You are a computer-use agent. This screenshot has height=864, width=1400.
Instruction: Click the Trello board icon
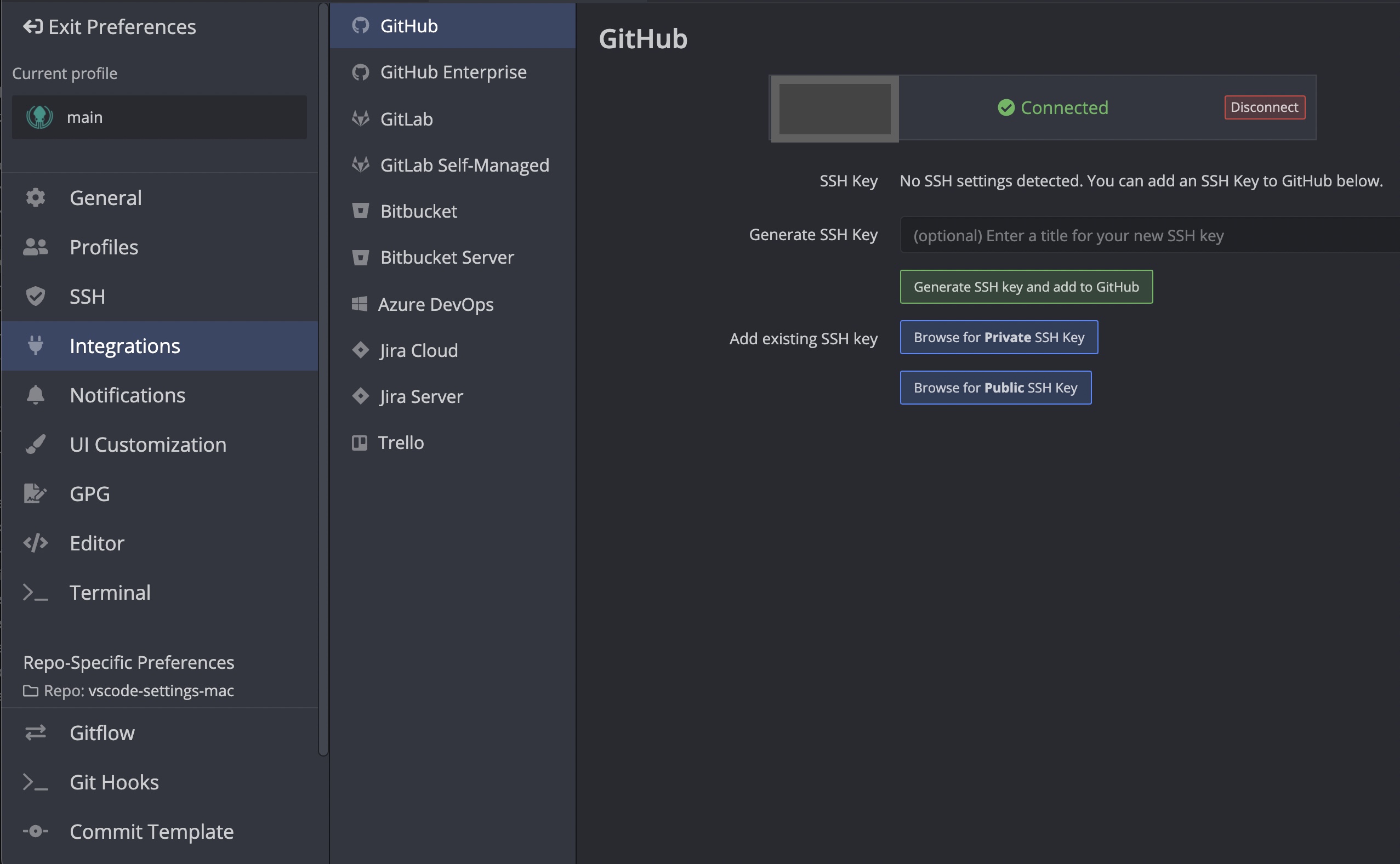(x=359, y=443)
